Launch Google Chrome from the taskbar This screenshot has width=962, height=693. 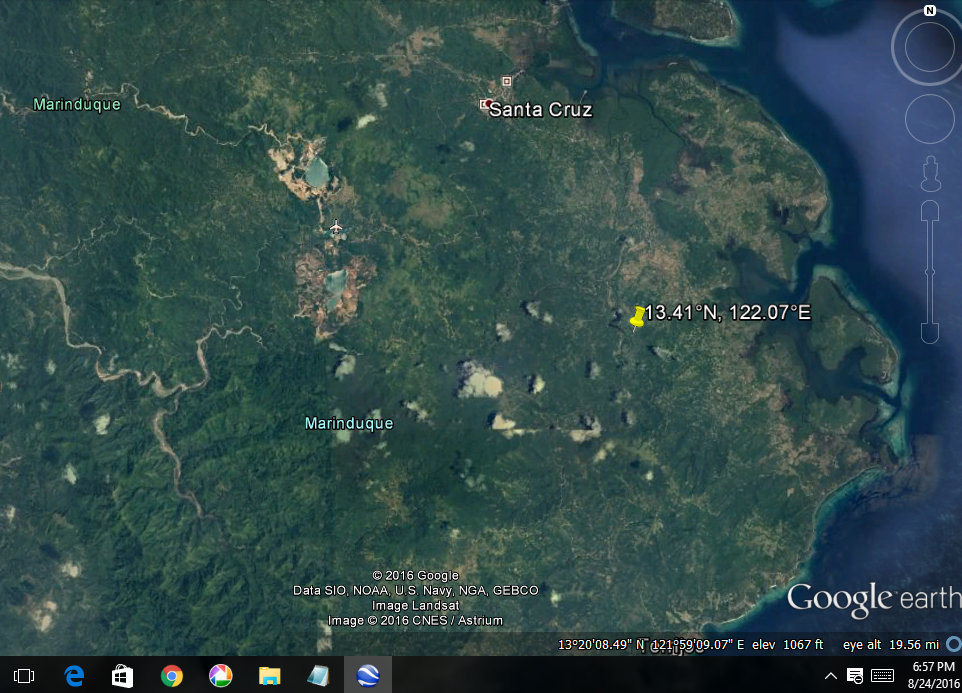172,676
